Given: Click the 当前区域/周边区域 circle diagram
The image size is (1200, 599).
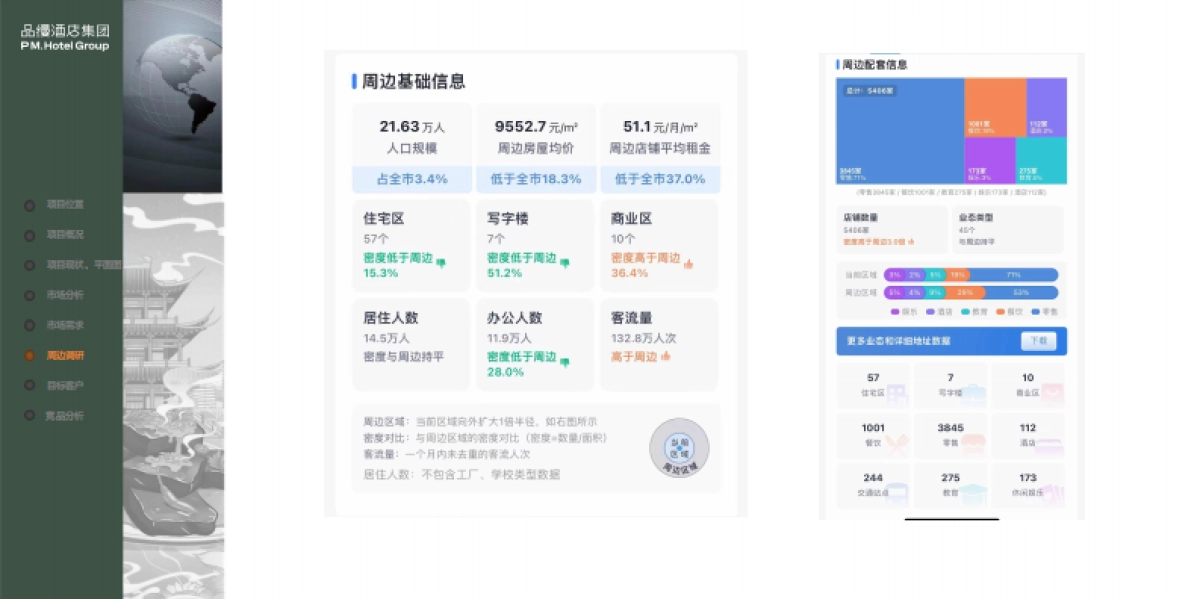Looking at the screenshot, I should click(x=678, y=449).
